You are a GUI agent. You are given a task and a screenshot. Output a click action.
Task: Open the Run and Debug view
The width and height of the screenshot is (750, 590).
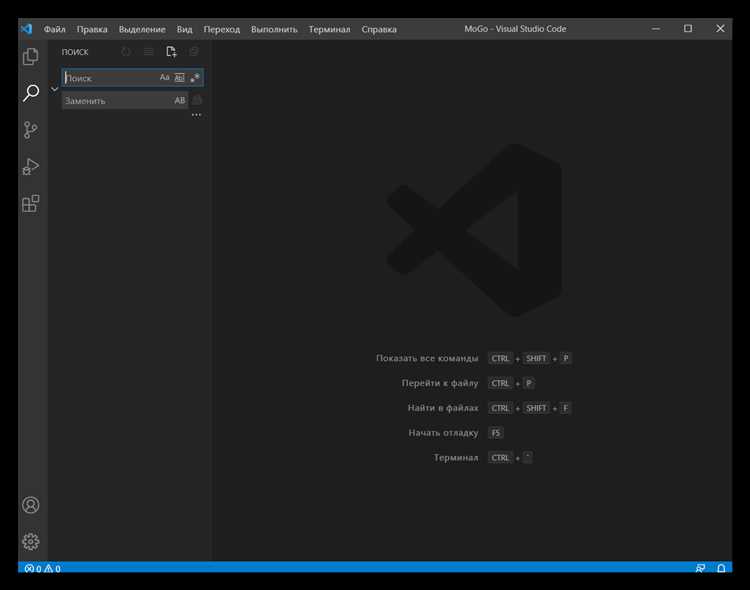(31, 167)
